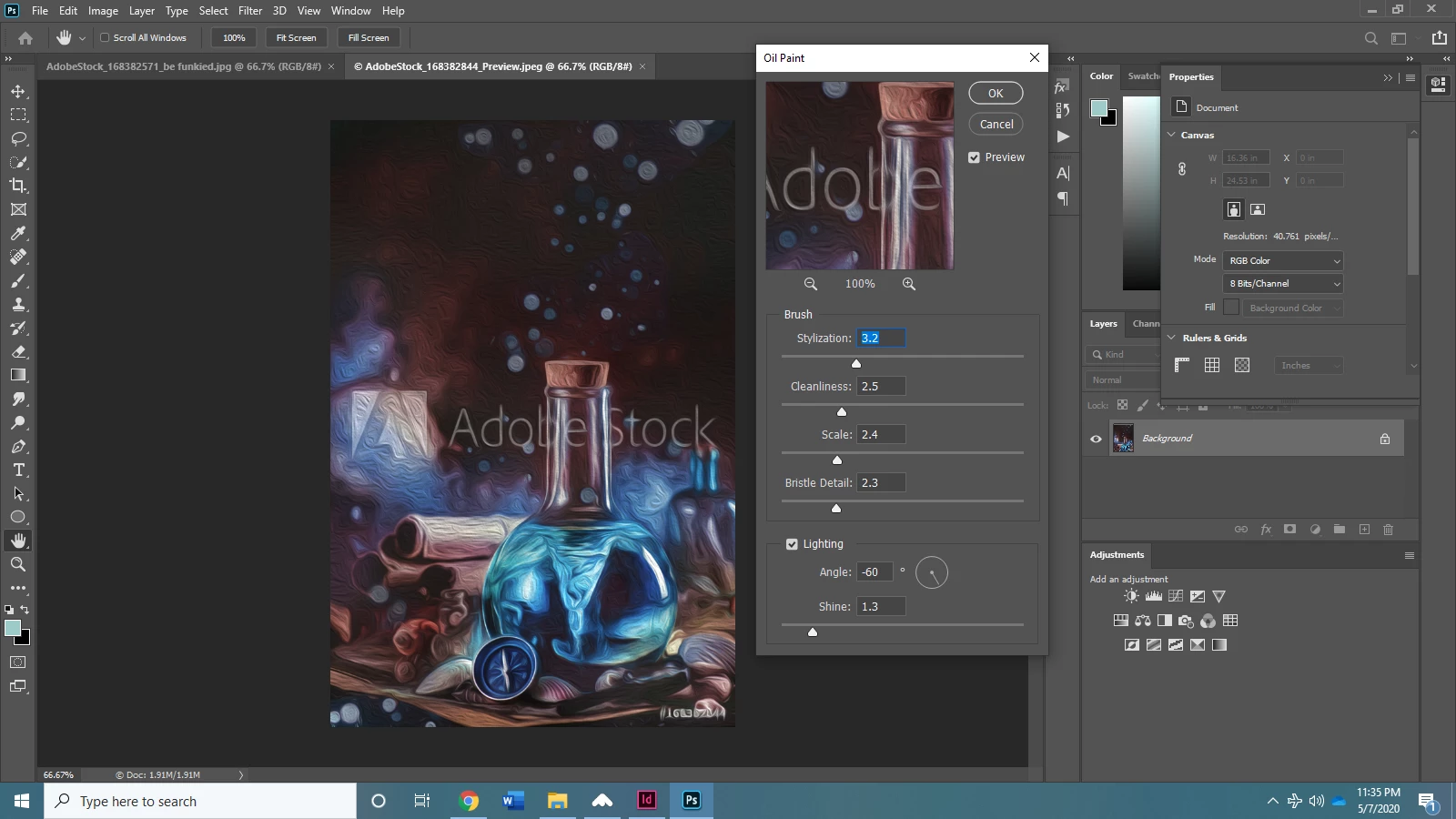This screenshot has width=1456, height=819.
Task: Click the Cleanliness slider handle
Action: click(x=842, y=411)
